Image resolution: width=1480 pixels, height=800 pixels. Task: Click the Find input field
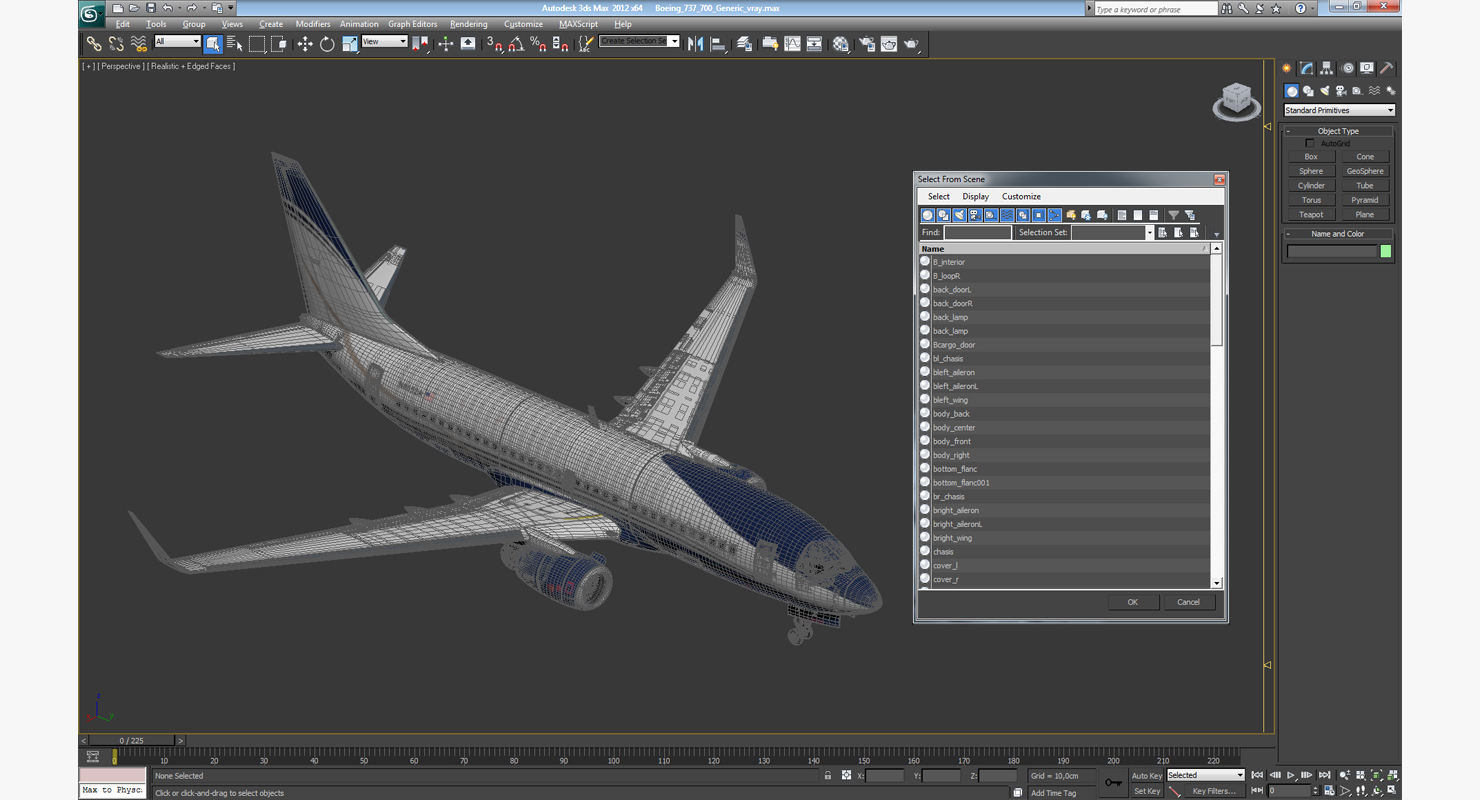977,233
